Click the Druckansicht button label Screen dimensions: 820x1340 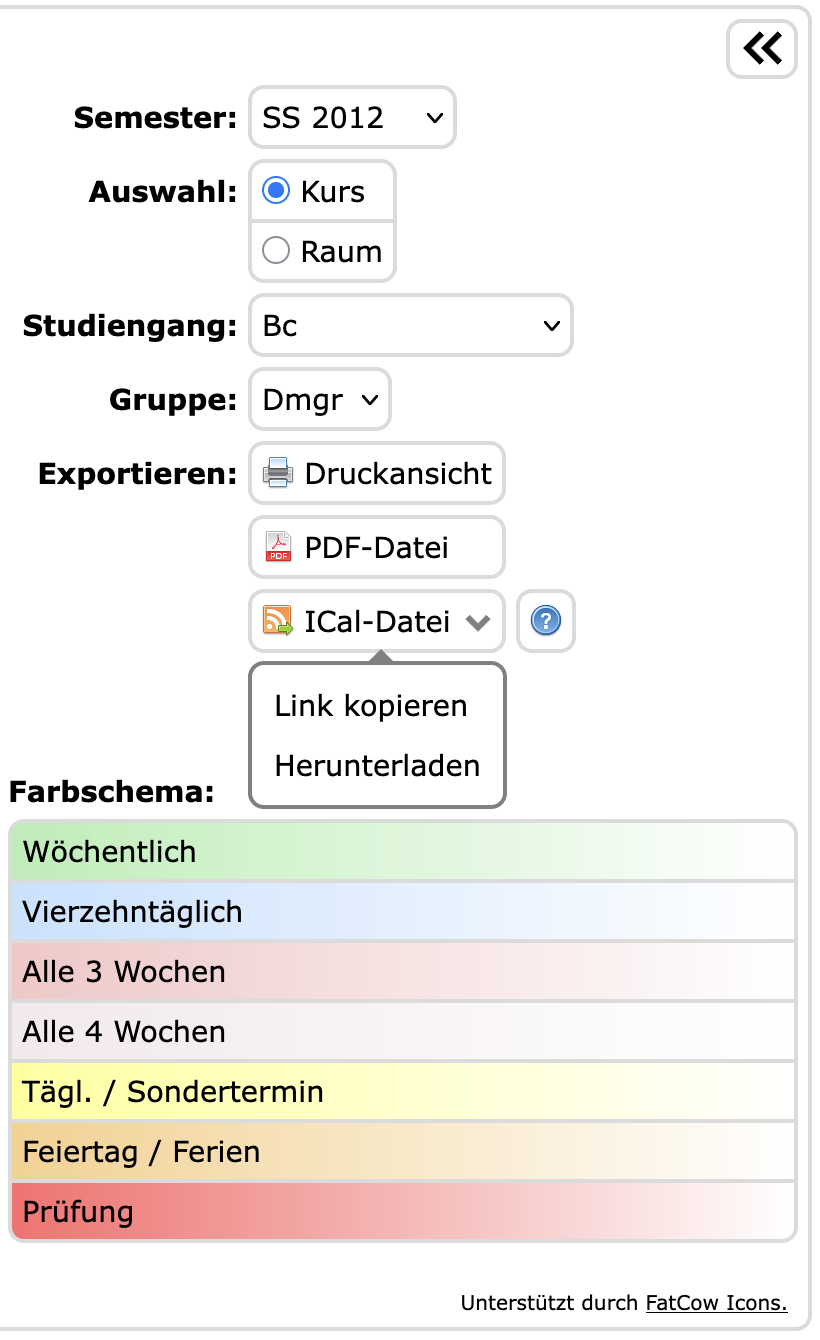click(x=398, y=473)
